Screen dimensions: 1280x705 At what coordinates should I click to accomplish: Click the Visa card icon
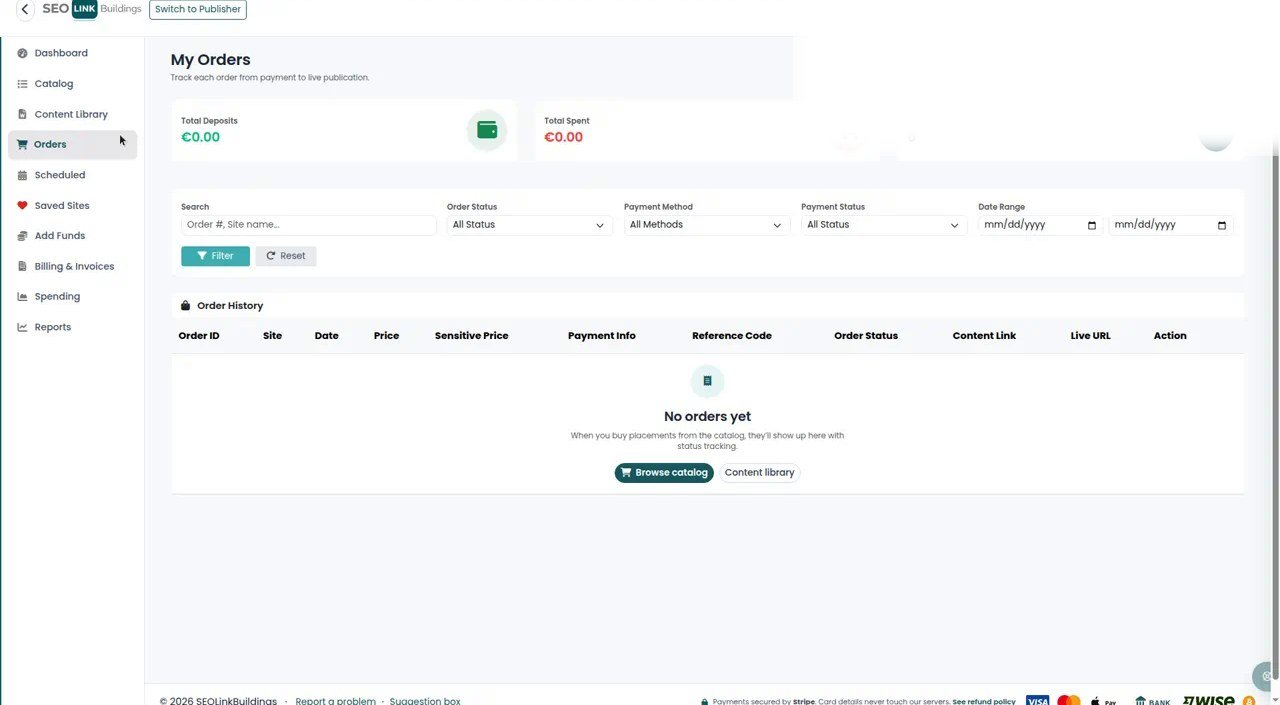[x=1037, y=701]
